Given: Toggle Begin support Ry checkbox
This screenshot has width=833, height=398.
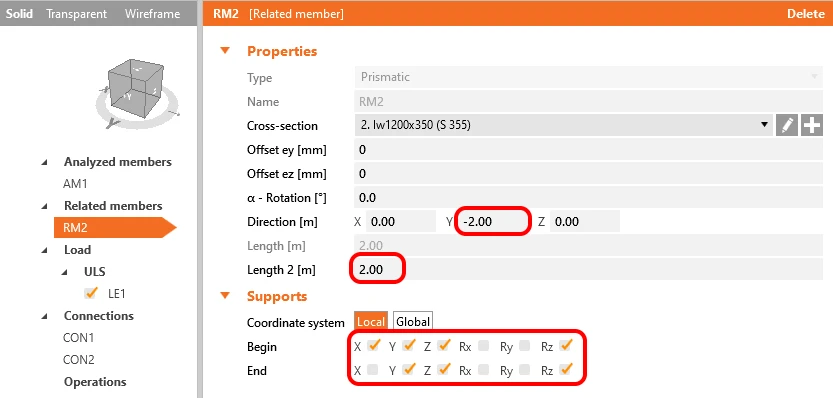Looking at the screenshot, I should (524, 346).
